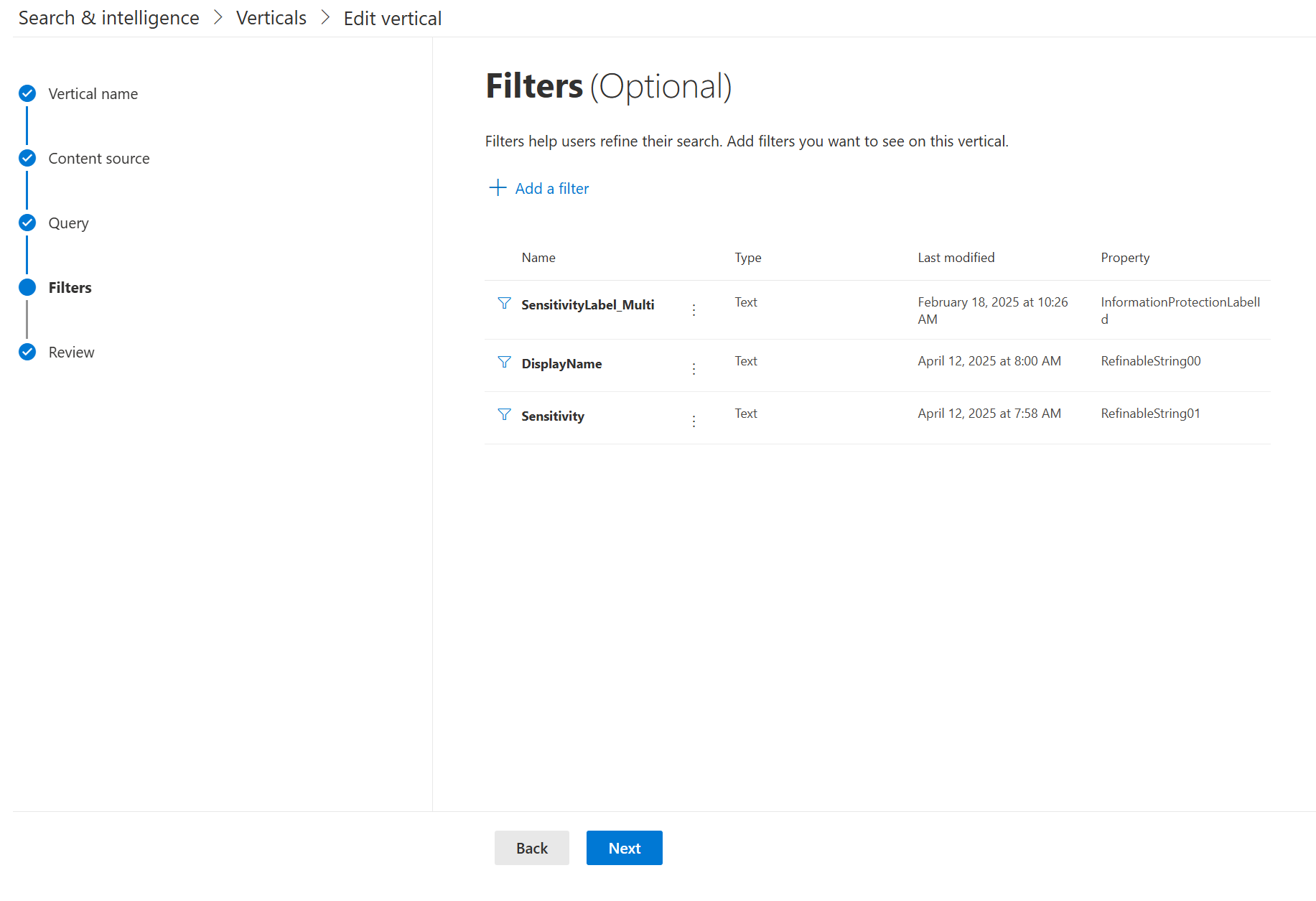Open Search & intelligence breadcrumb link
The height and width of the screenshot is (901, 1316).
(109, 18)
